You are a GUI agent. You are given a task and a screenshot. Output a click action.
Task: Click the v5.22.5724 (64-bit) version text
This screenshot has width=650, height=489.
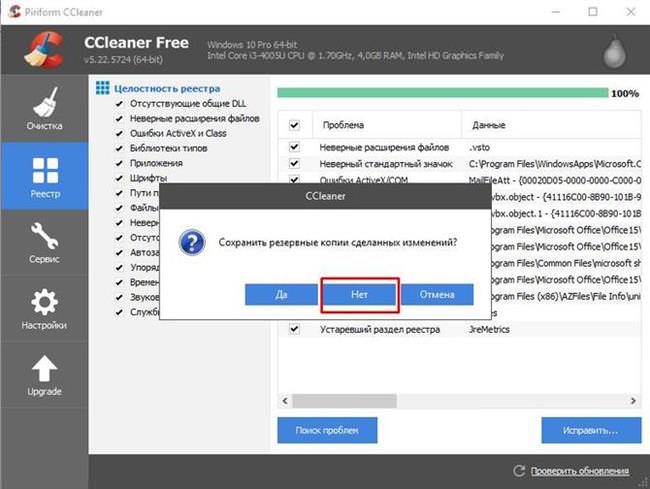123,59
